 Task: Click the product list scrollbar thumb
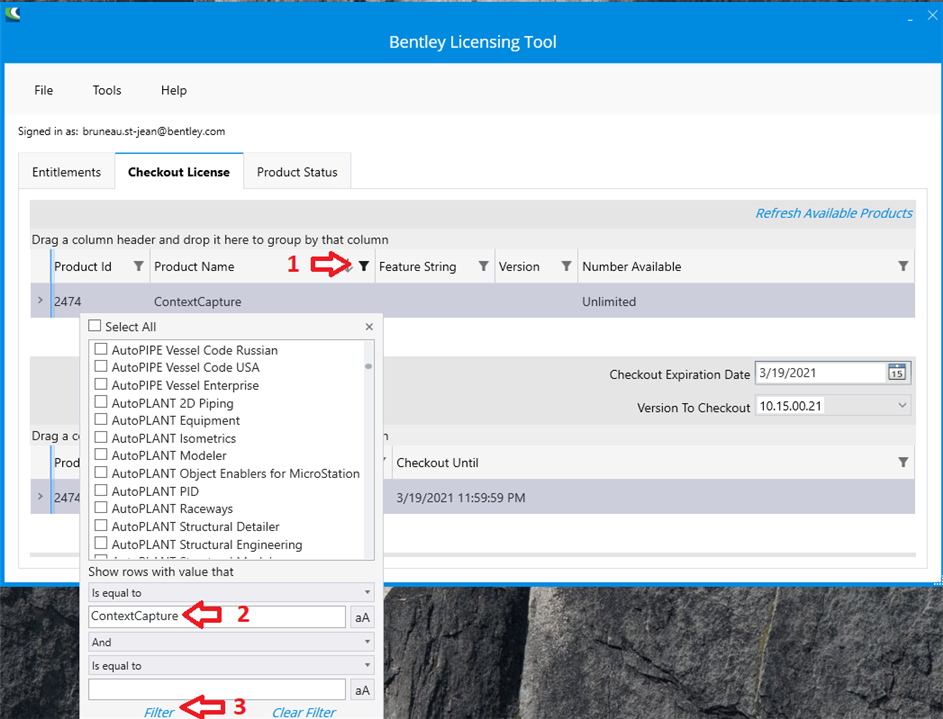[x=368, y=366]
